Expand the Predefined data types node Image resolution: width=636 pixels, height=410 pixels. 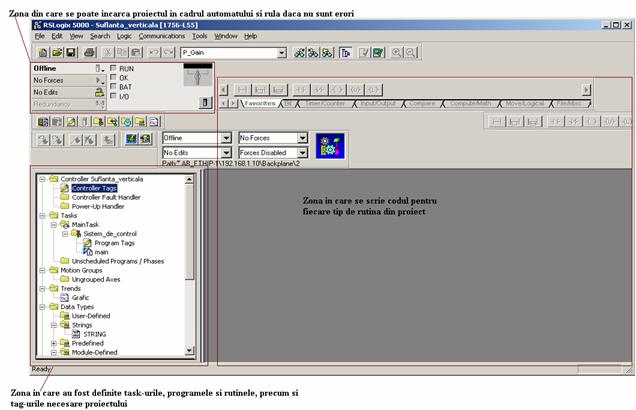click(54, 343)
